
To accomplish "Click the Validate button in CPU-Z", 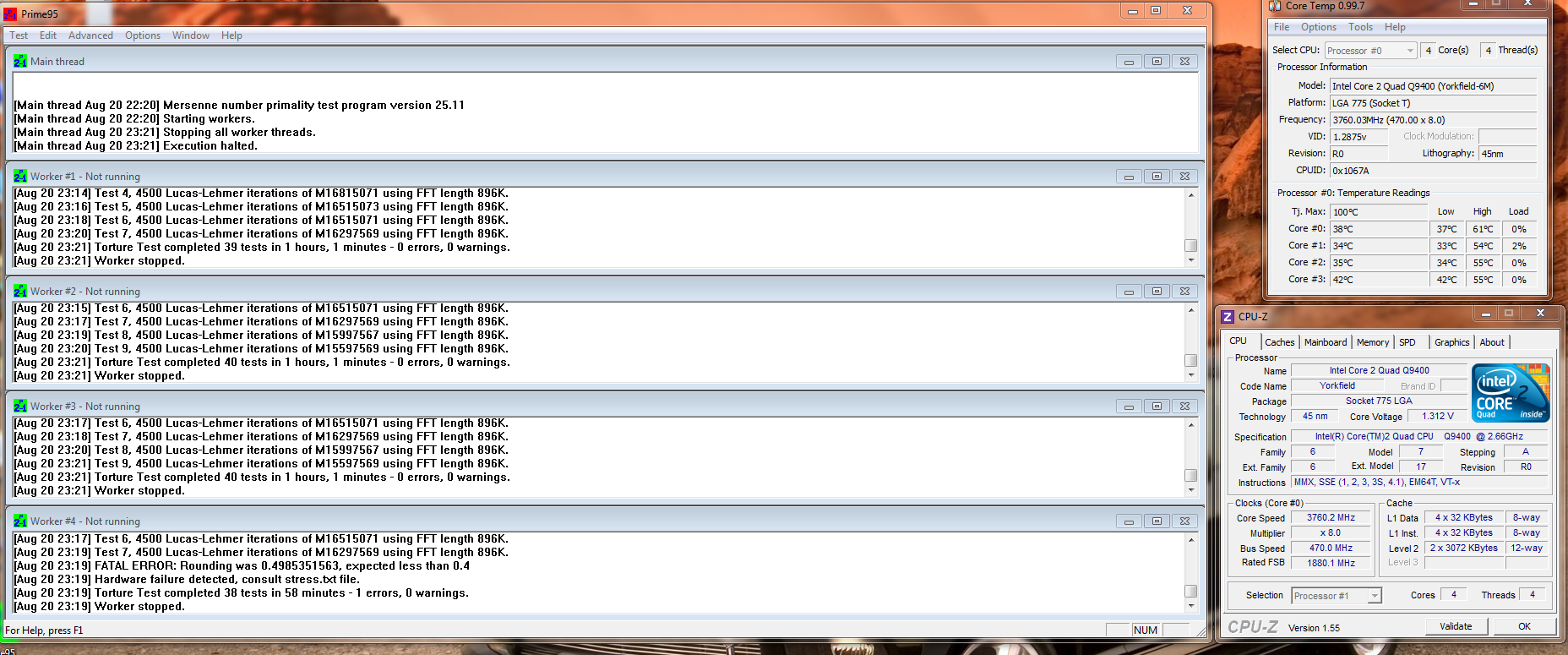I will pos(1456,626).
